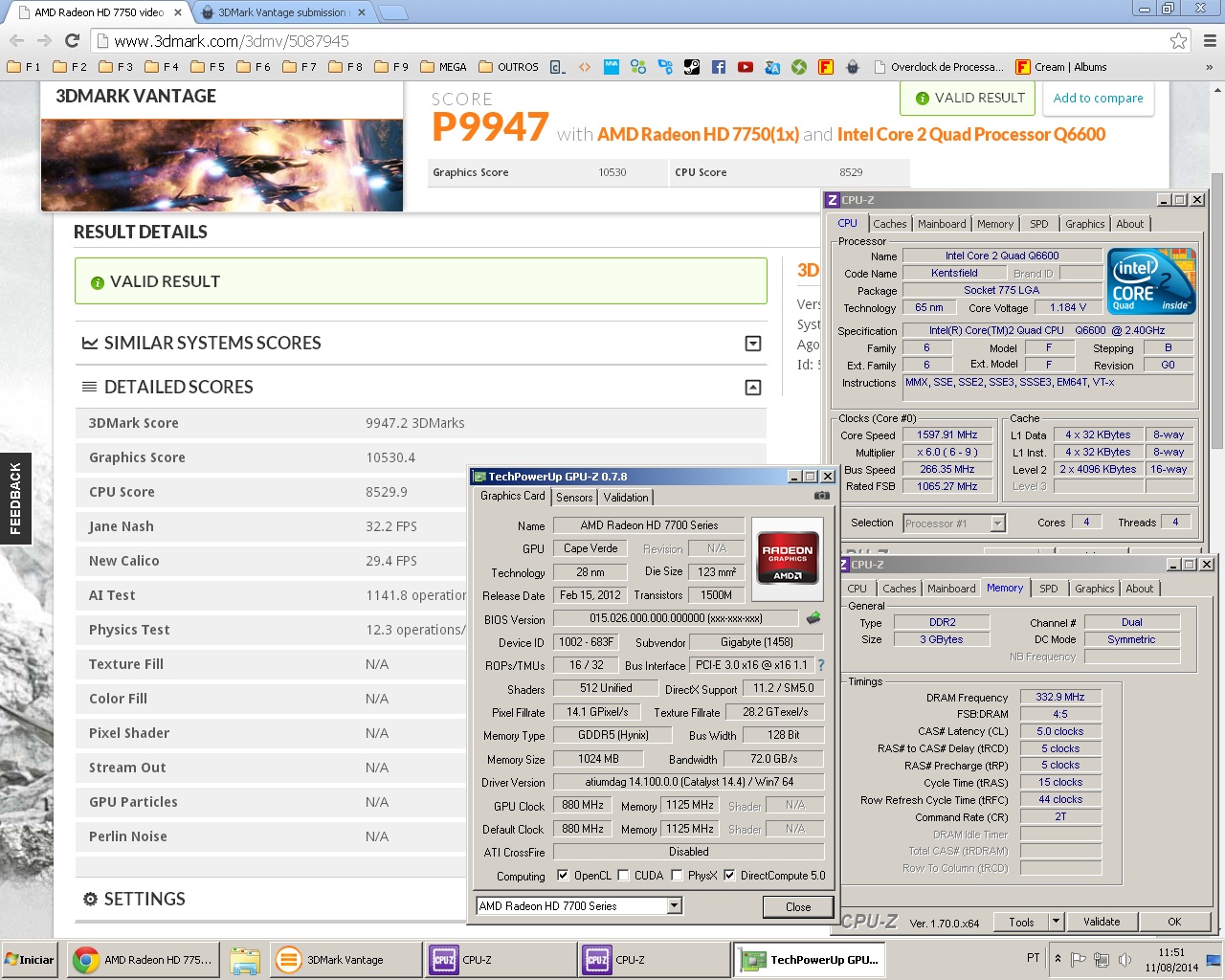This screenshot has width=1225, height=980.
Task: Bookmark this page with the star icon
Action: pyautogui.click(x=1178, y=40)
